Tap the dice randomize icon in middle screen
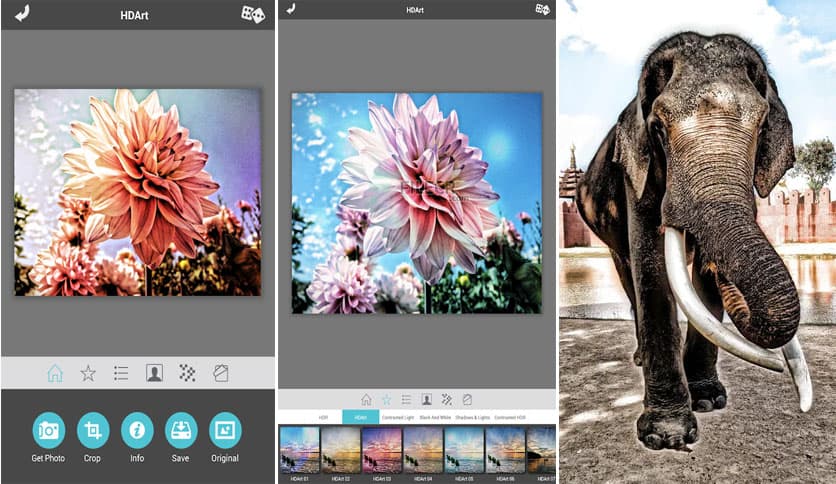Viewport: 836px width, 484px height. [542, 9]
